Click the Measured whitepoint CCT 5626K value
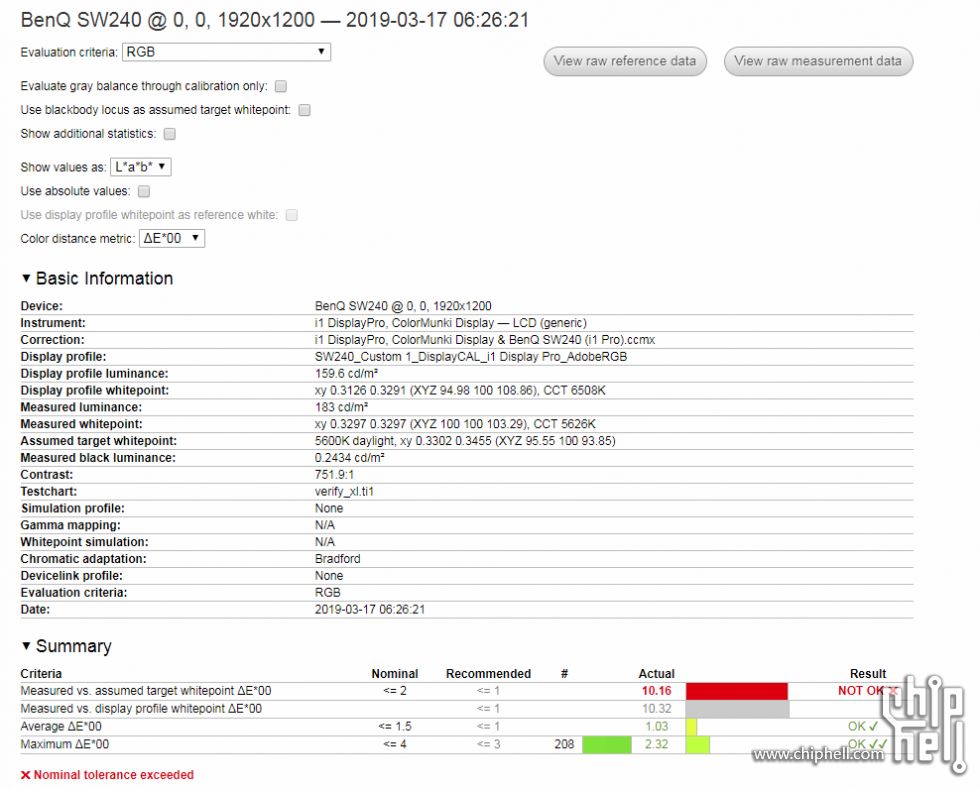 [455, 425]
